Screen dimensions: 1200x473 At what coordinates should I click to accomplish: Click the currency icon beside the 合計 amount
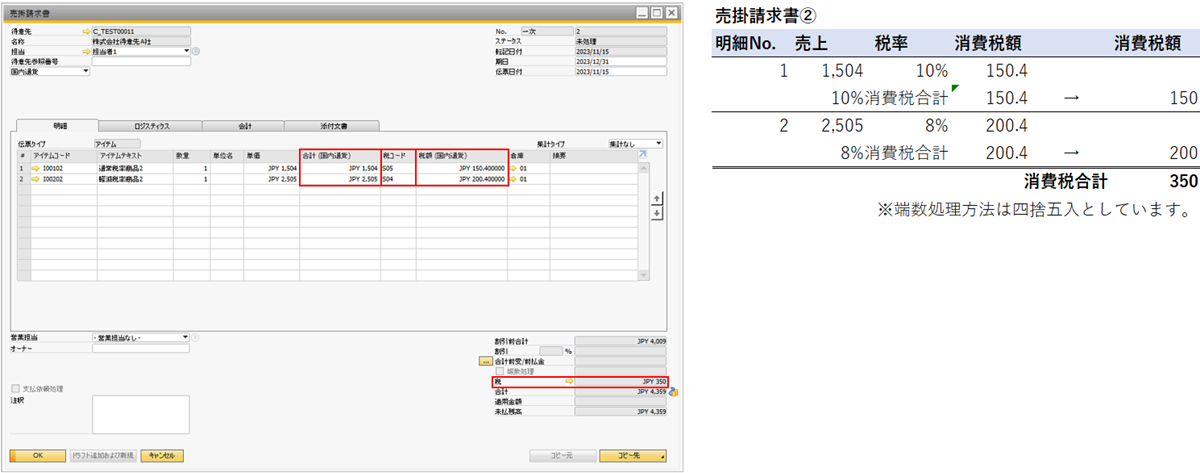tap(673, 392)
